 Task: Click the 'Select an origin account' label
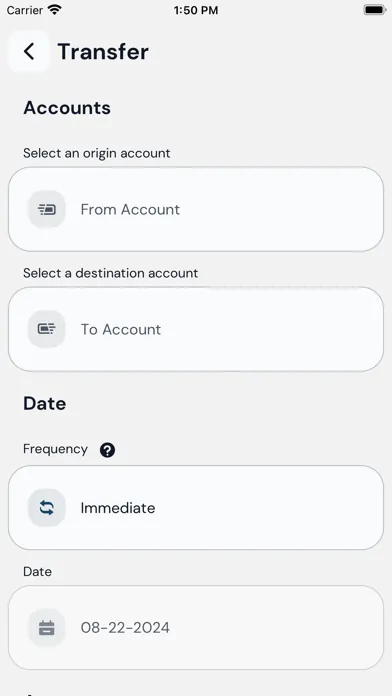tap(97, 153)
